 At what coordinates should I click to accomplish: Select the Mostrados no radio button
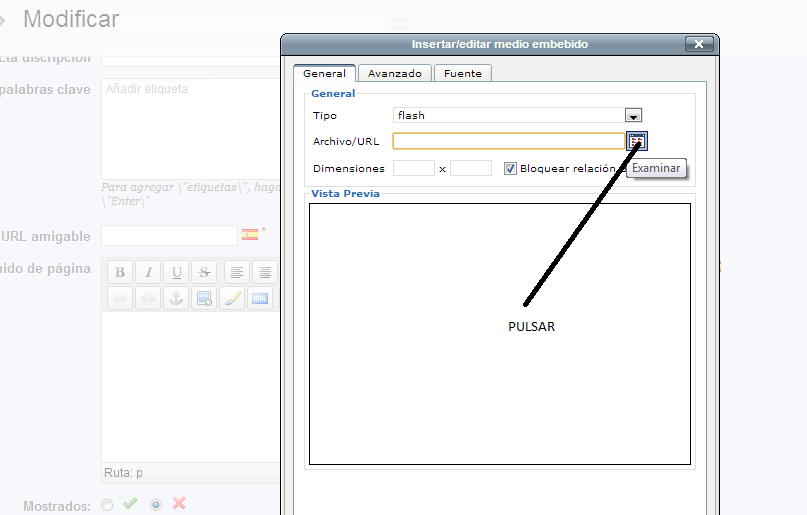pos(156,505)
